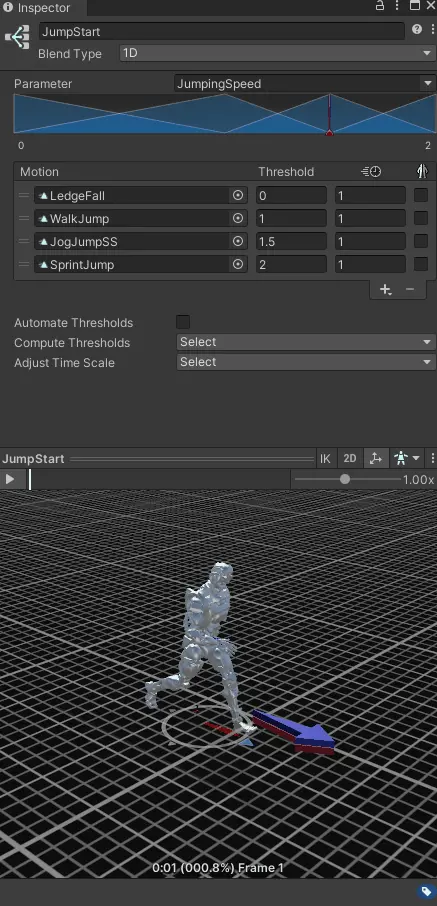Click the SprintJump threshold value 2
Image resolution: width=437 pixels, height=906 pixels.
(291, 265)
